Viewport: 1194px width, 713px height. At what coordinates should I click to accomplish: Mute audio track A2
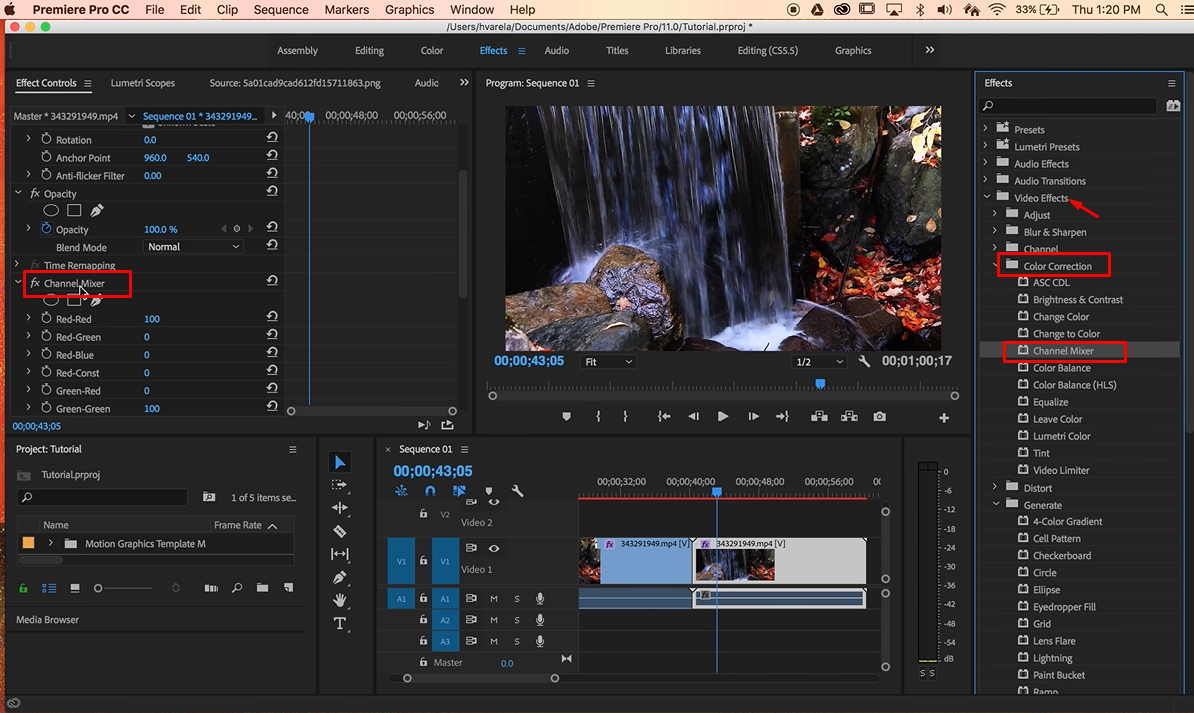[x=493, y=620]
